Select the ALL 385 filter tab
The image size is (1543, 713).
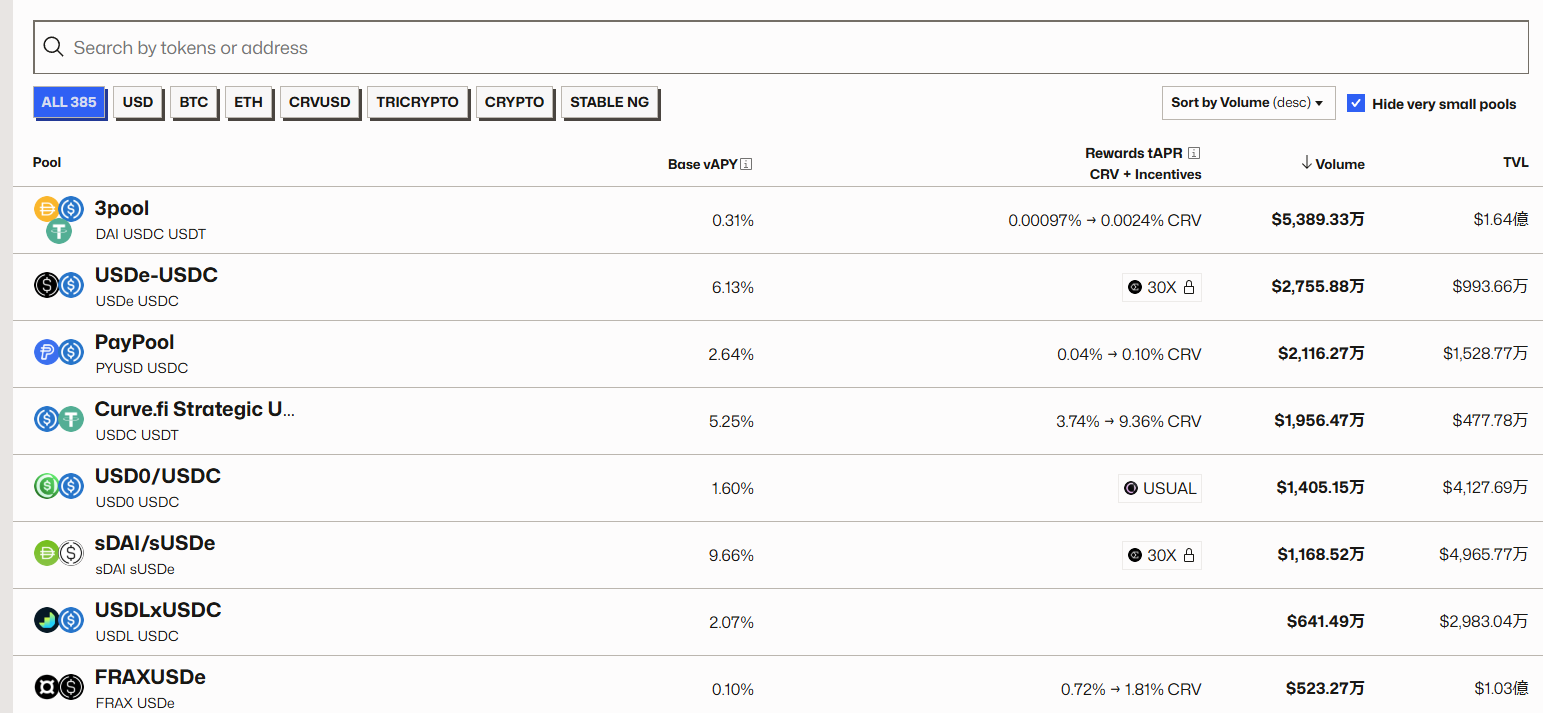coord(69,102)
